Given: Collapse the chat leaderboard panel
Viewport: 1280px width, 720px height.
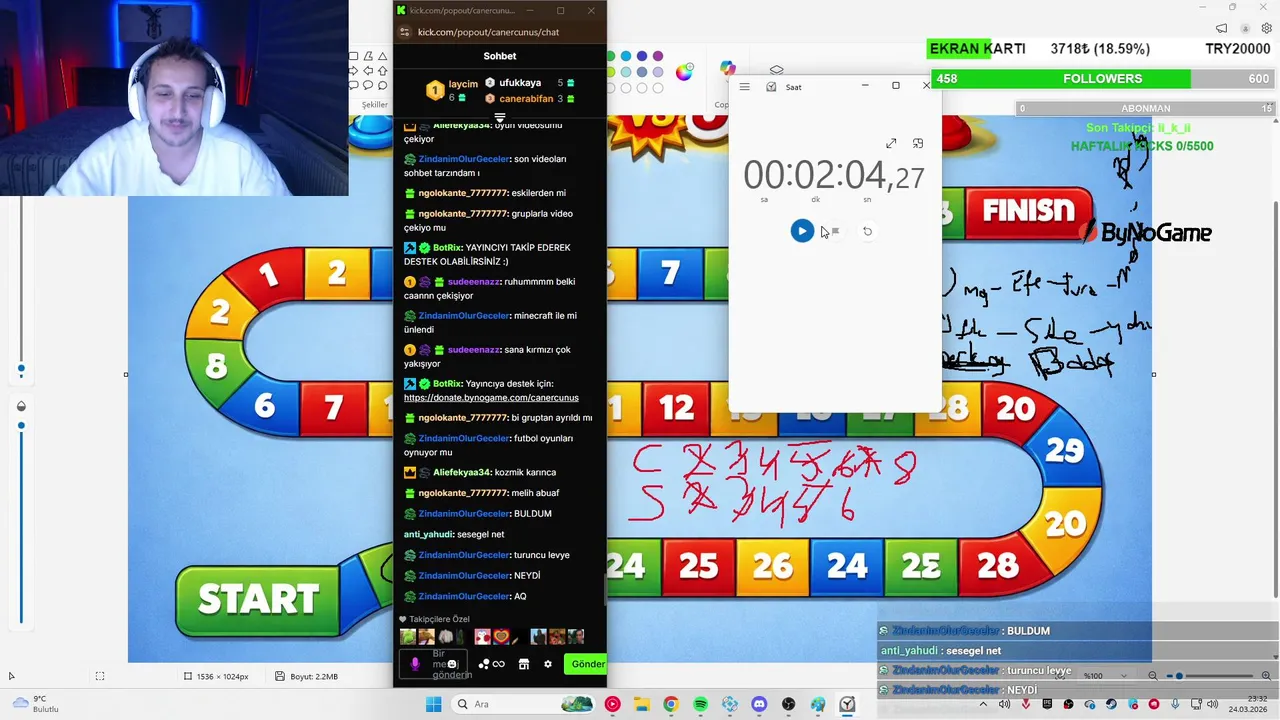Looking at the screenshot, I should 500,118.
